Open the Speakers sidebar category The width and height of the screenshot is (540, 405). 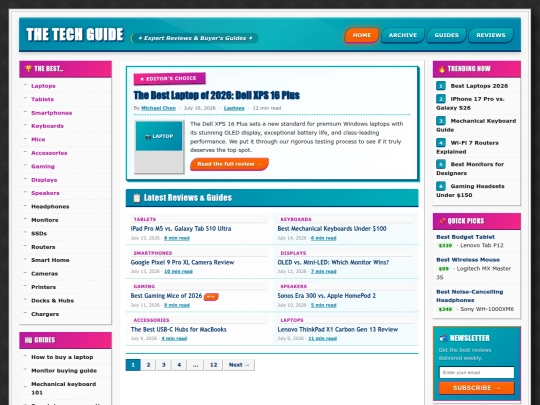45,193
